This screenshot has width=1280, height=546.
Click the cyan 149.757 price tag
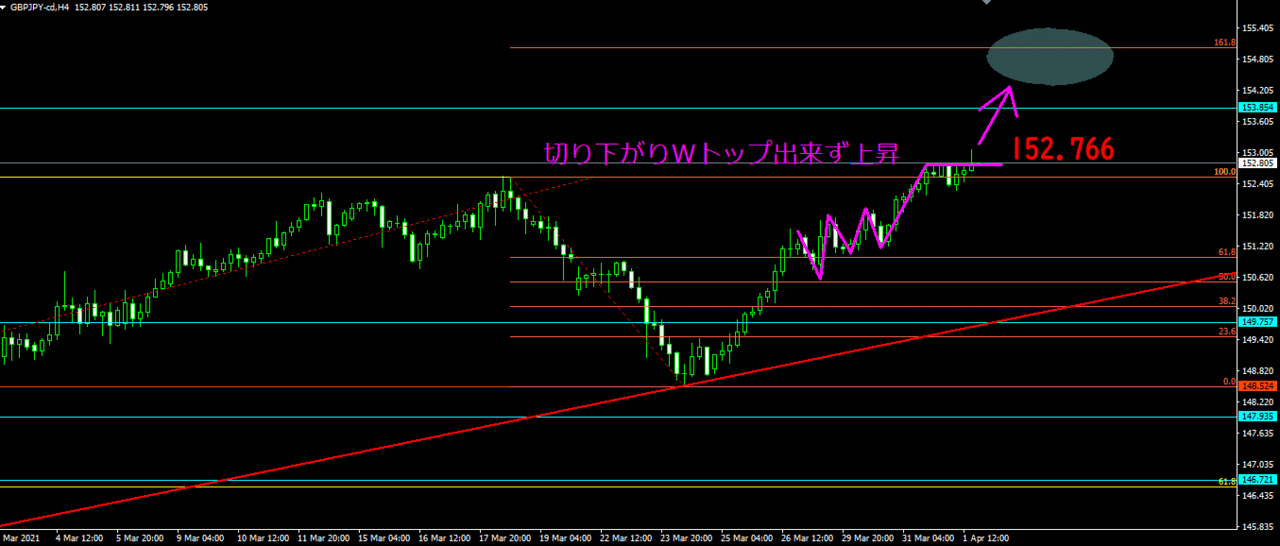pos(1257,322)
